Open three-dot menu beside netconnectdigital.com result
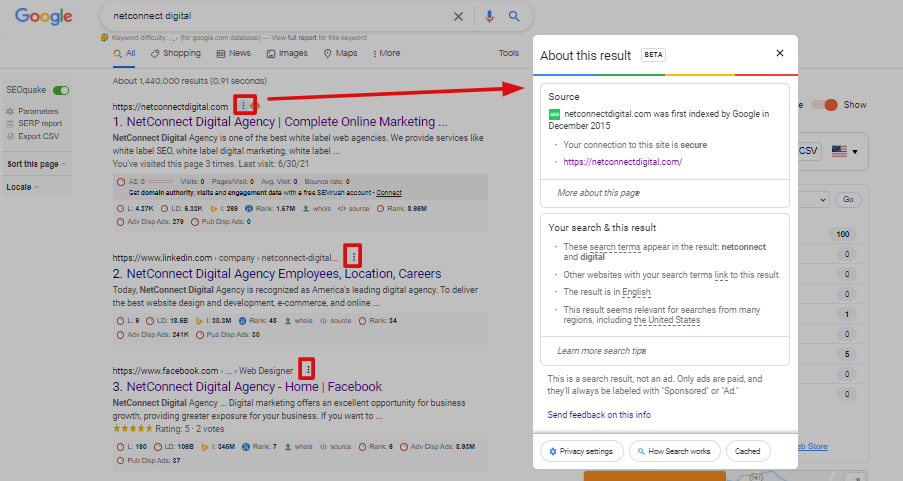The image size is (903, 481). 243,105
